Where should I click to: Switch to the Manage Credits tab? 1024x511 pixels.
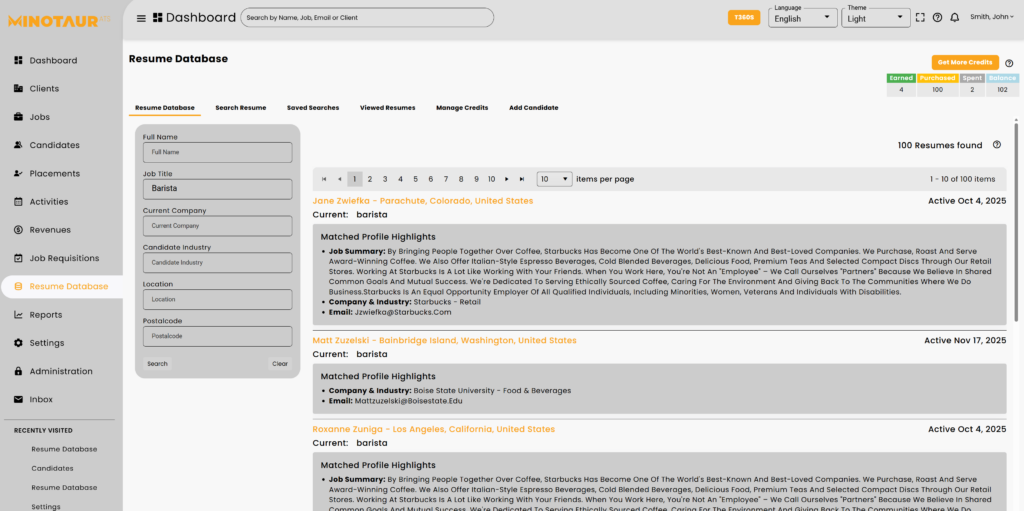pos(462,107)
